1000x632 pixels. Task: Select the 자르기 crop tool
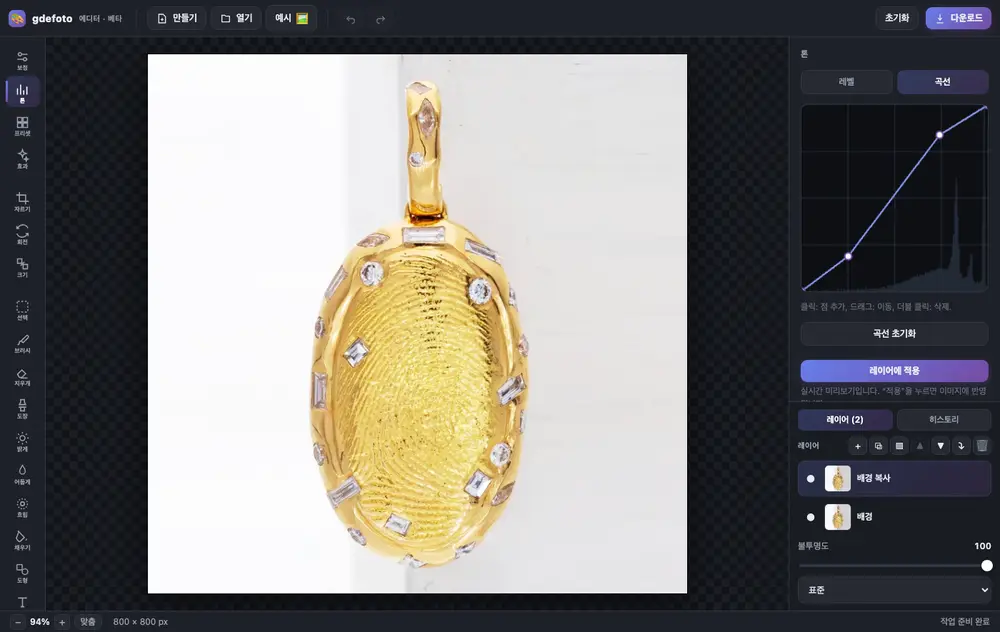coord(22,202)
